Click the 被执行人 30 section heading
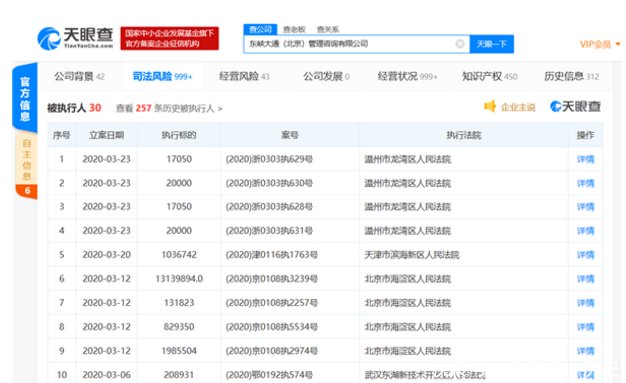Image resolution: width=626 pixels, height=383 pixels. [74, 108]
